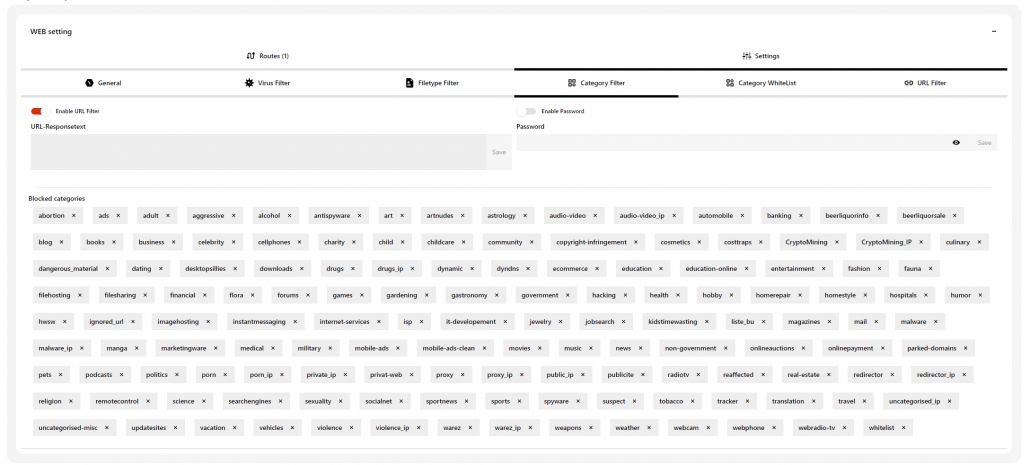Show password with the eye icon
1030x465 pixels.
(x=956, y=143)
